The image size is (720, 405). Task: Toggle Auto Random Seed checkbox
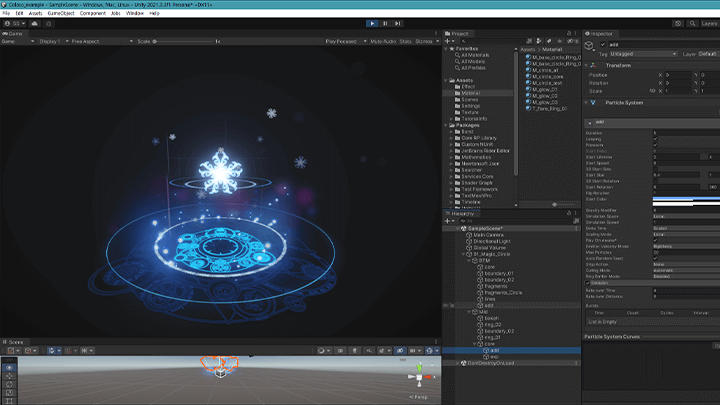[655, 259]
